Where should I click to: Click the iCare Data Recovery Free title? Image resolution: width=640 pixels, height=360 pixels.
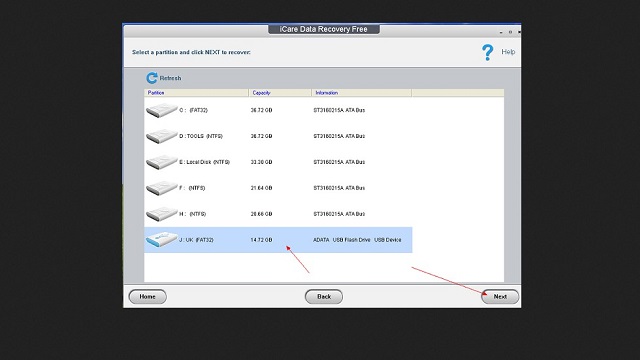click(x=324, y=29)
